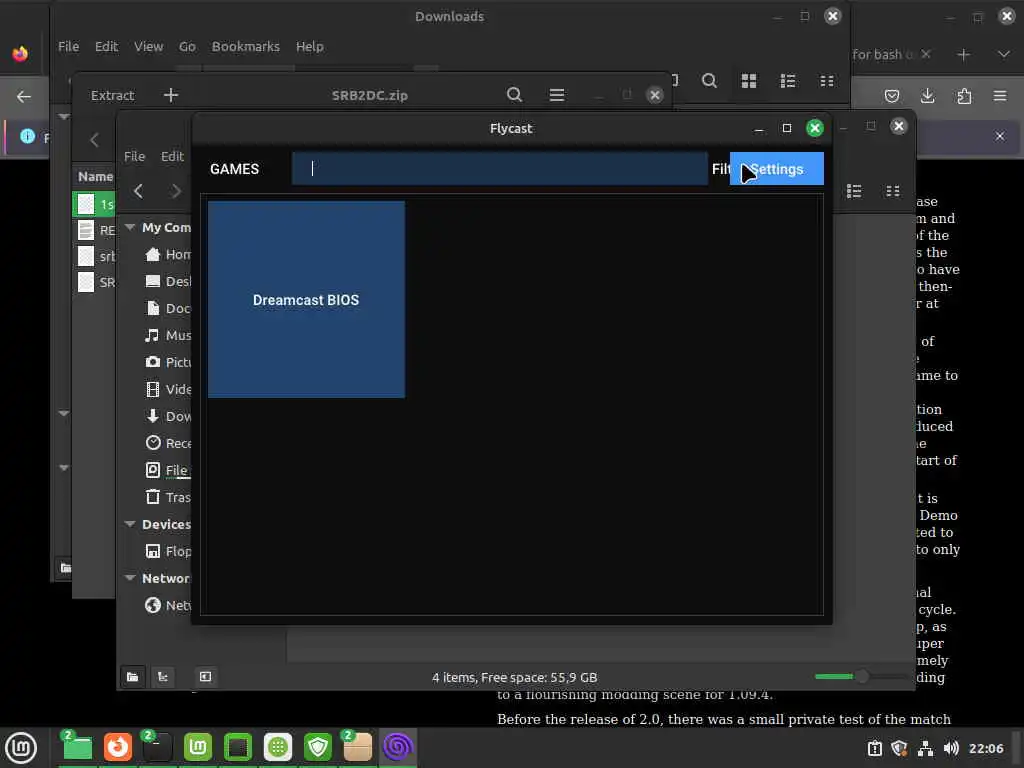This screenshot has height=768, width=1024.
Task: Open new tab in Firefox
Action: click(x=963, y=54)
